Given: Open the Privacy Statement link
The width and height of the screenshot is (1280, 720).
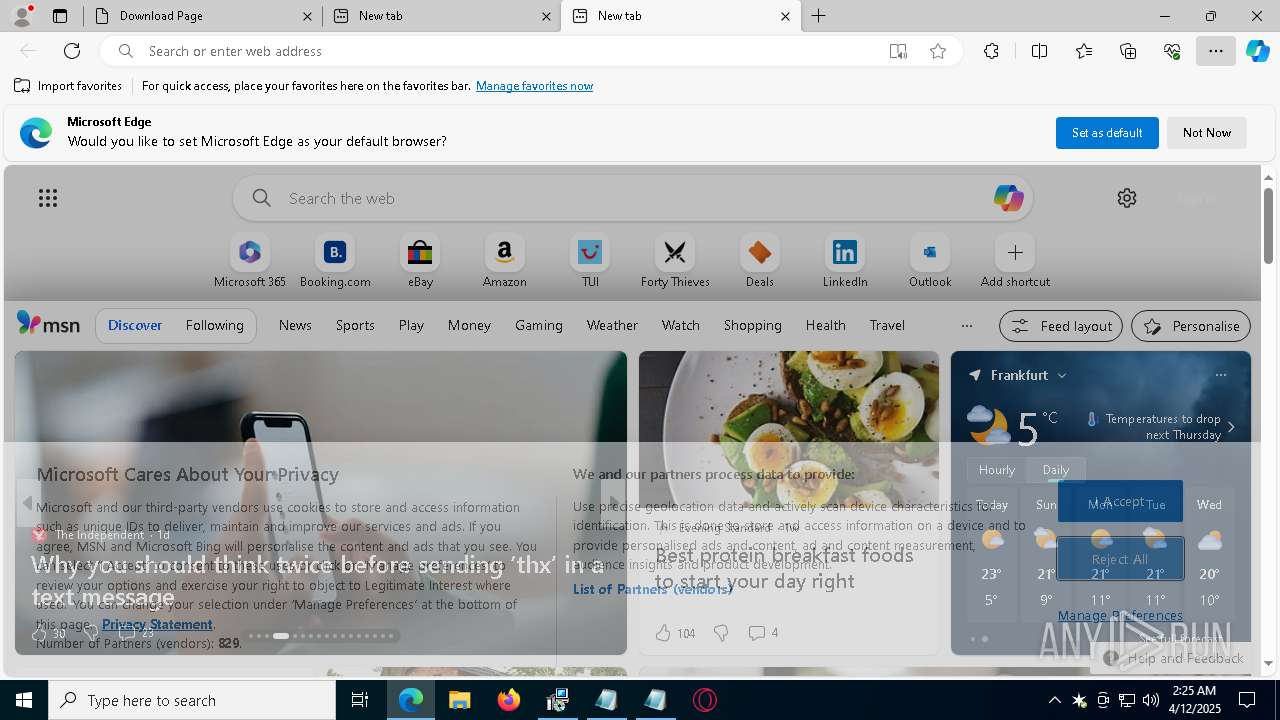Looking at the screenshot, I should click(157, 624).
